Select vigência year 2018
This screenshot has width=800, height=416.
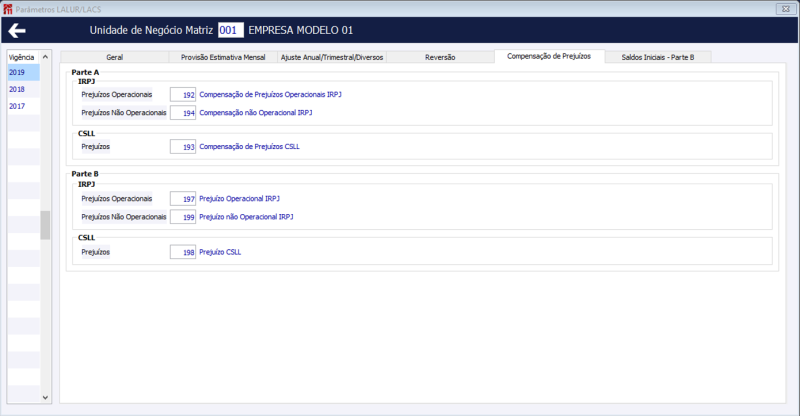tap(23, 89)
